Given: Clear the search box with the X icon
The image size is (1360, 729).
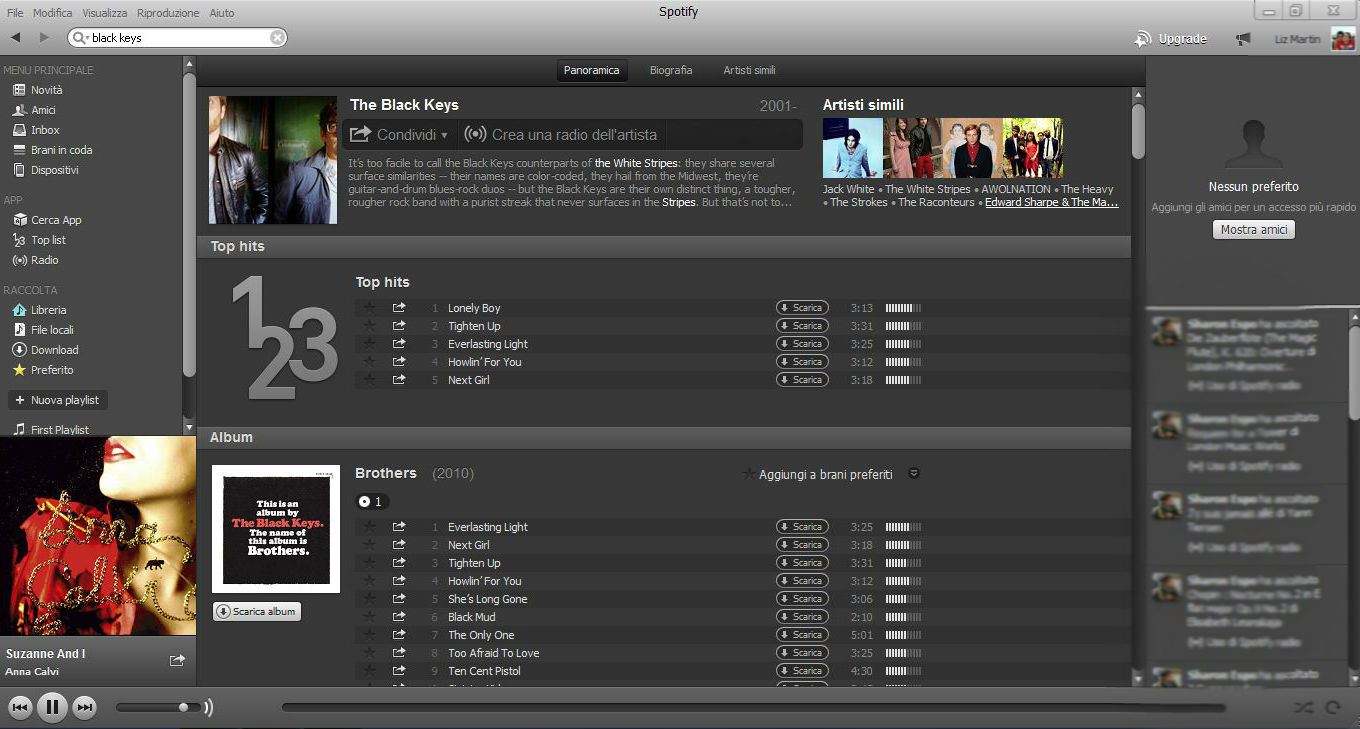Looking at the screenshot, I should tap(277, 38).
